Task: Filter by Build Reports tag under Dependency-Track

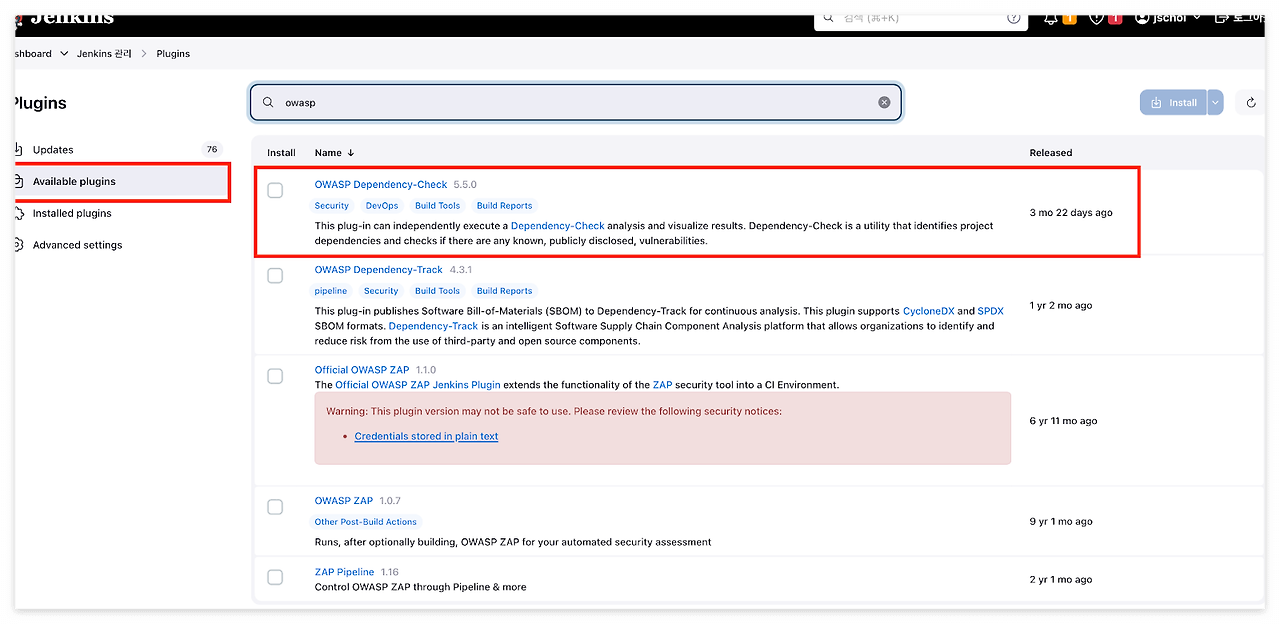Action: point(504,291)
